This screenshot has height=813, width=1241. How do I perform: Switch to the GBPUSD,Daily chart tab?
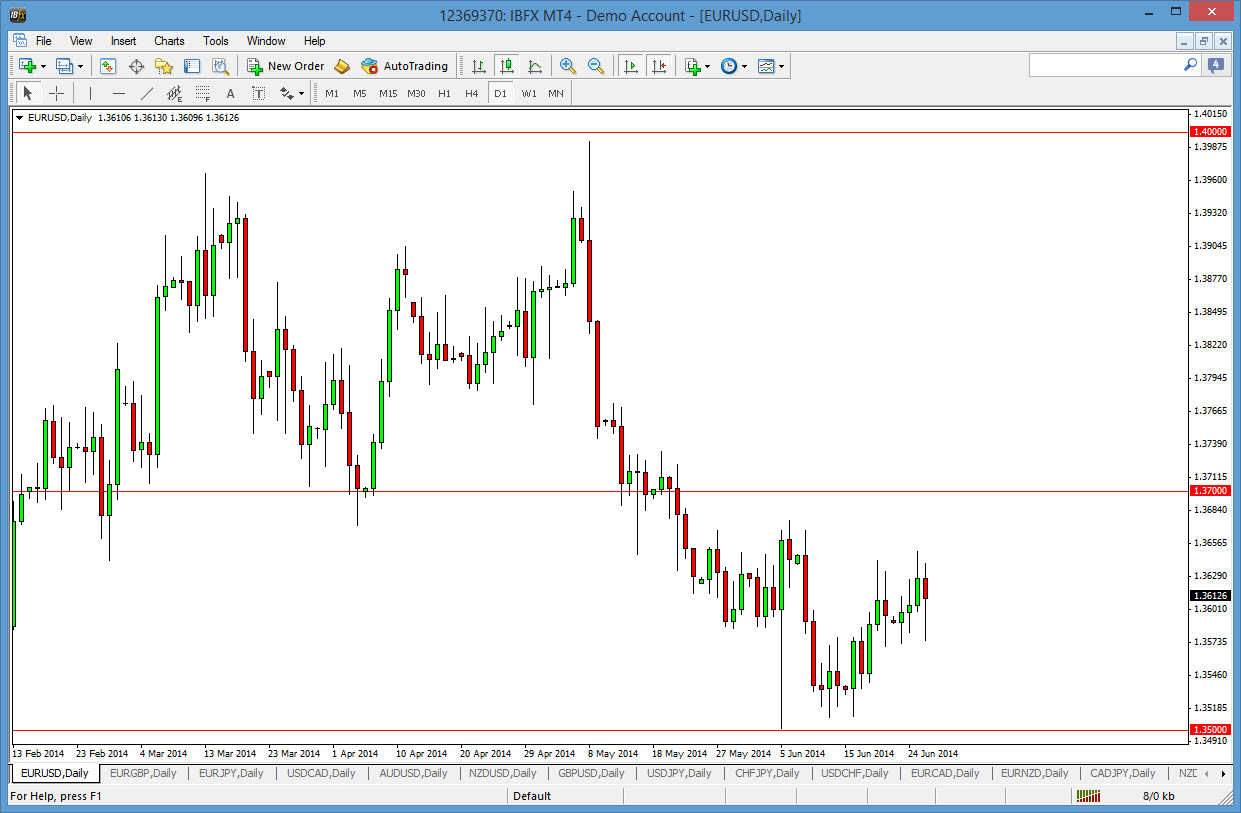coord(591,773)
